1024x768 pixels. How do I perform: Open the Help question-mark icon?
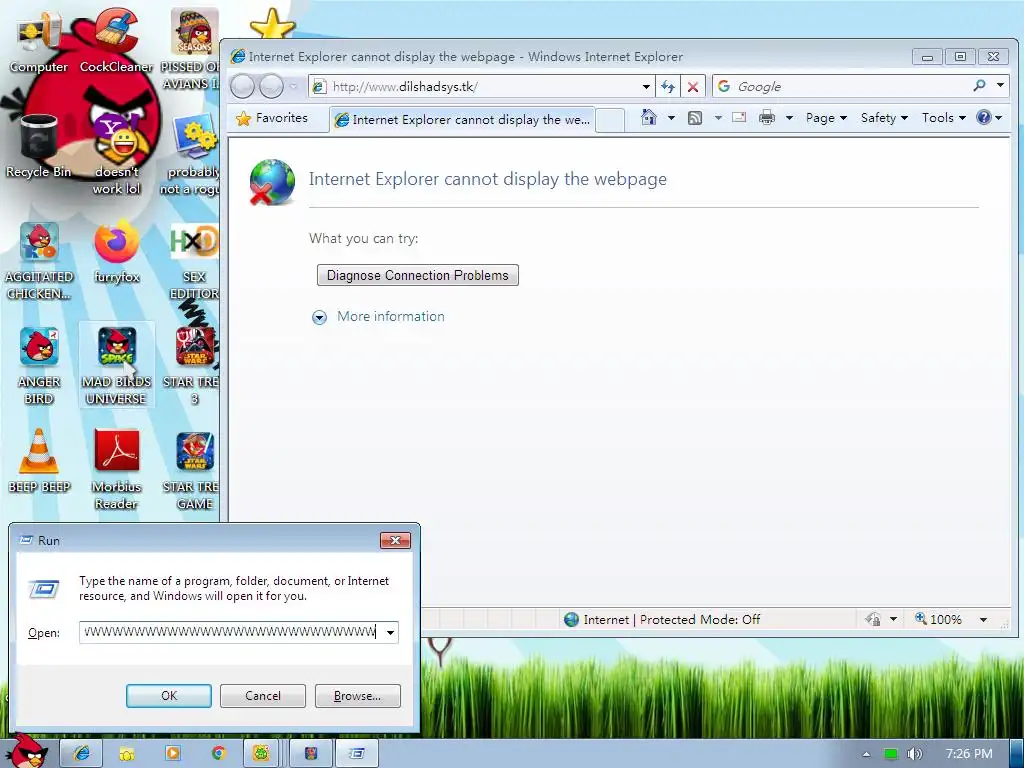click(984, 118)
